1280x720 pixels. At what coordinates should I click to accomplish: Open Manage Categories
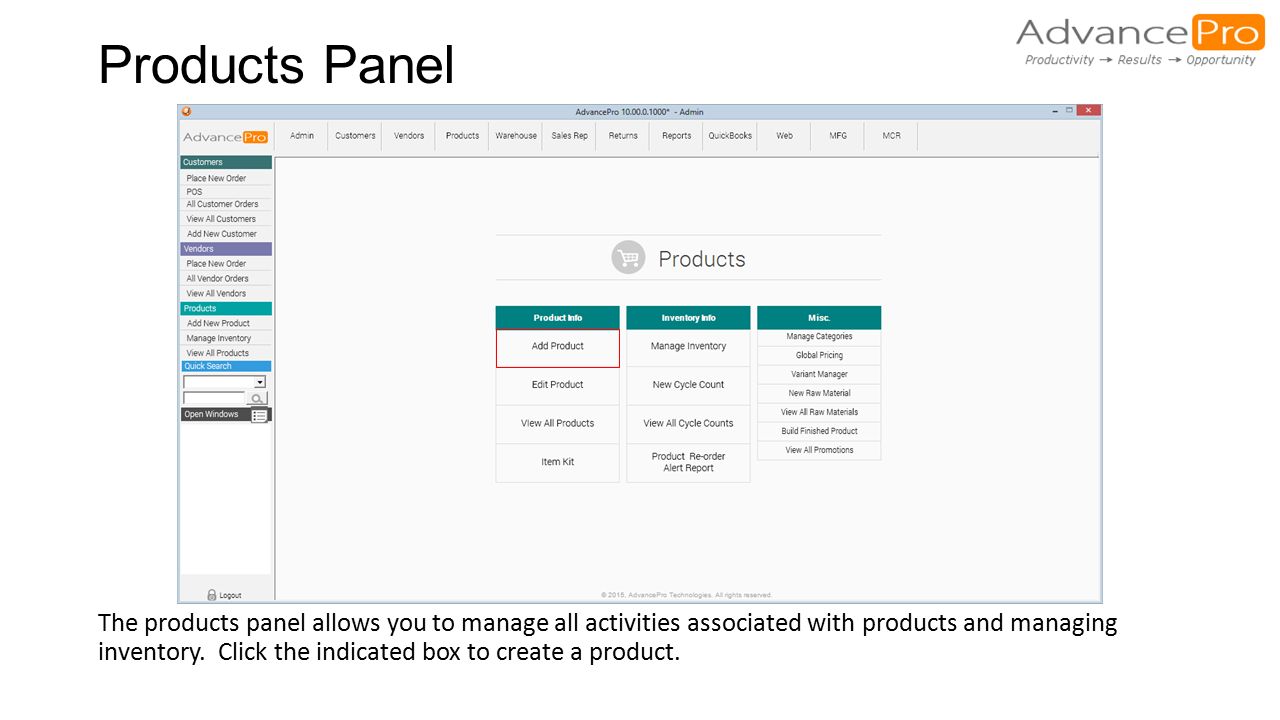[819, 337]
